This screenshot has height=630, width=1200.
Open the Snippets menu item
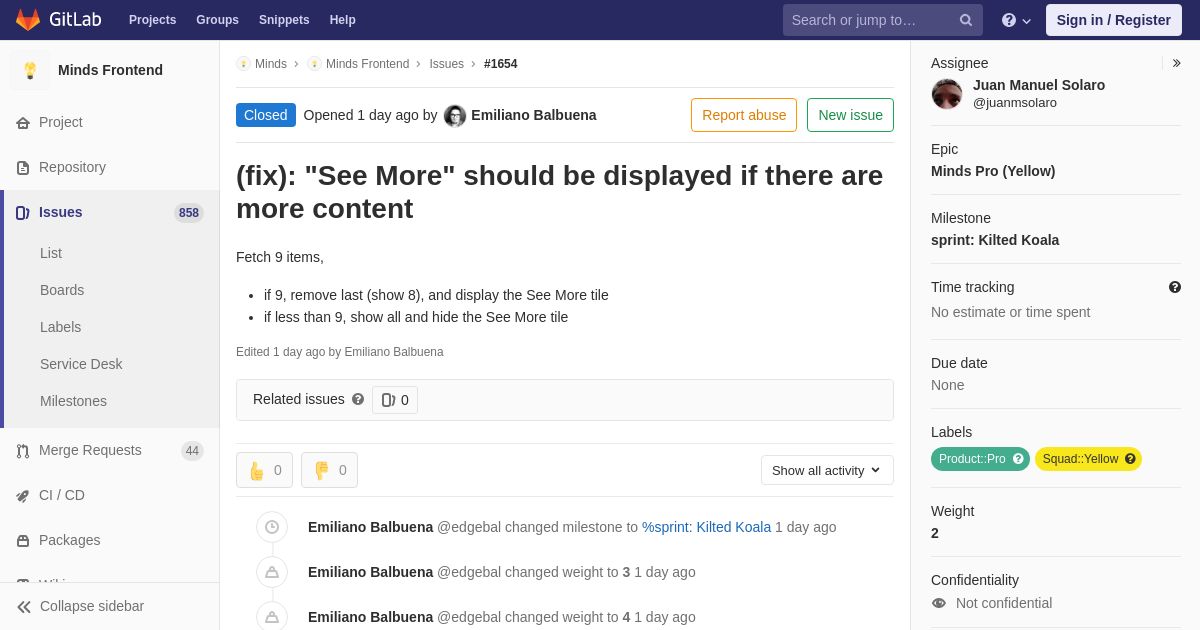click(x=284, y=20)
